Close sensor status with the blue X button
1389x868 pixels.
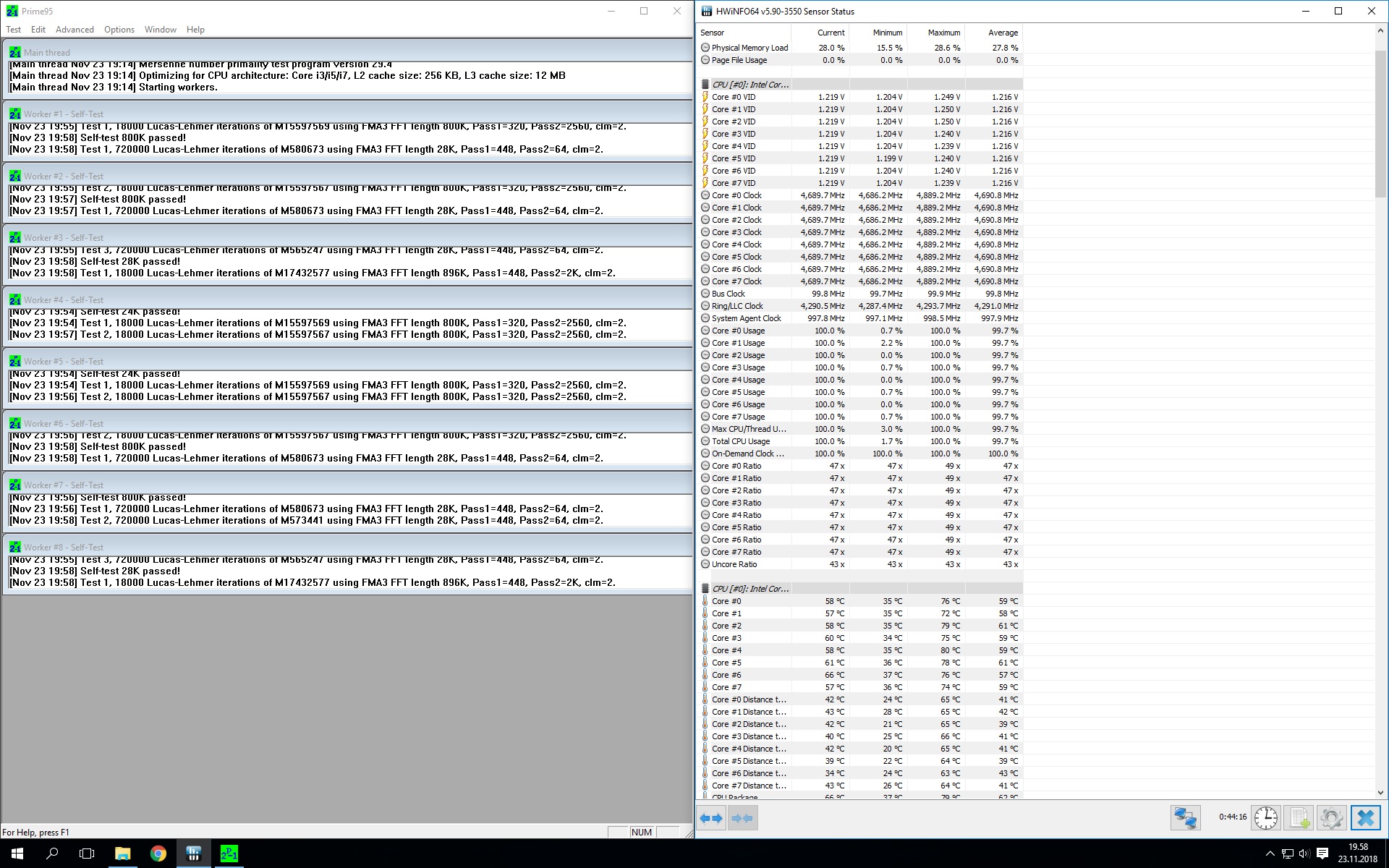point(1366,818)
